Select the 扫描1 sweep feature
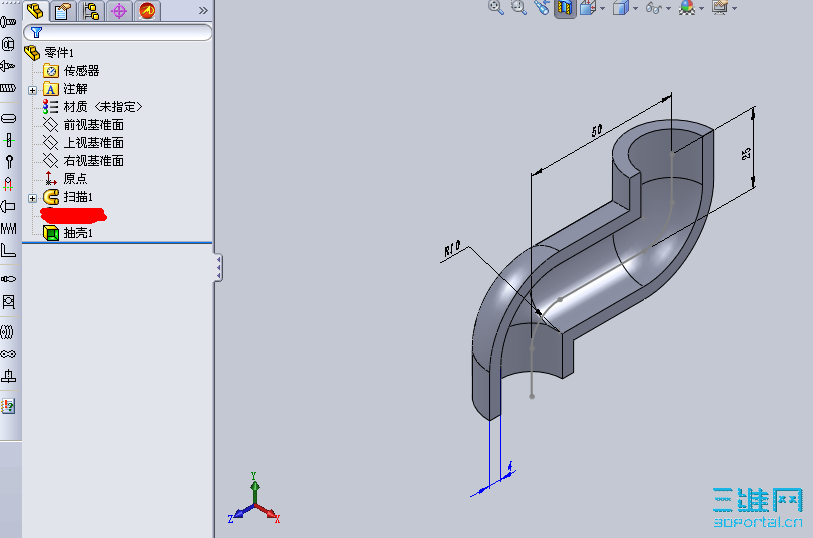 [68, 197]
